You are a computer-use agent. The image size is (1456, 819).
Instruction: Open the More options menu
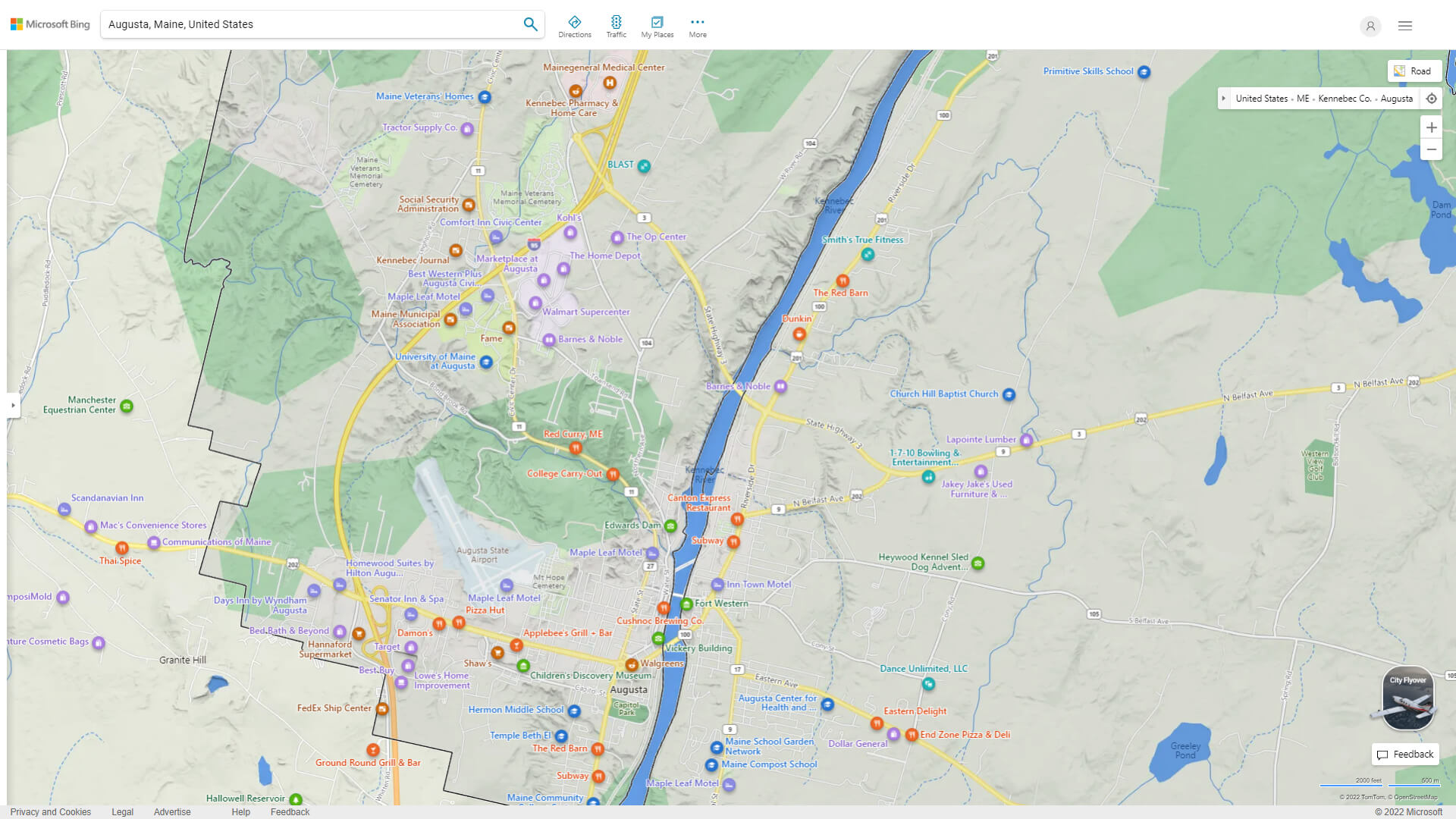[x=697, y=27]
